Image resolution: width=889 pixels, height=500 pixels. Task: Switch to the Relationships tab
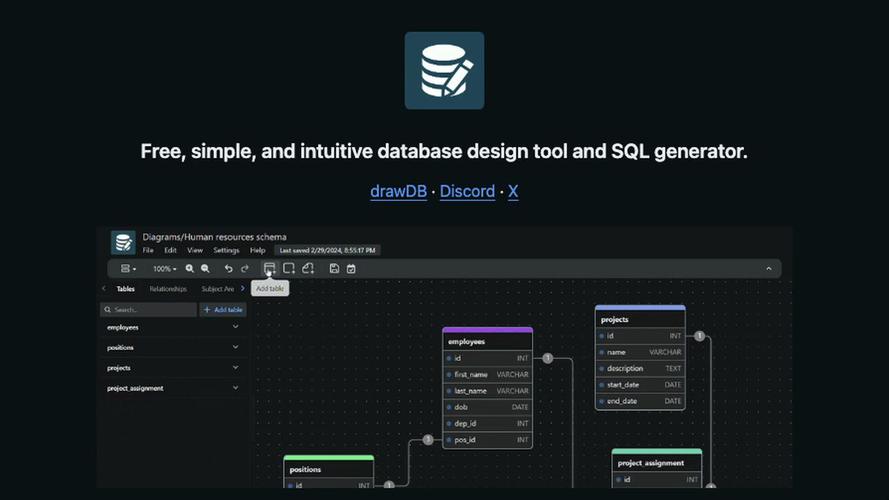click(168, 289)
